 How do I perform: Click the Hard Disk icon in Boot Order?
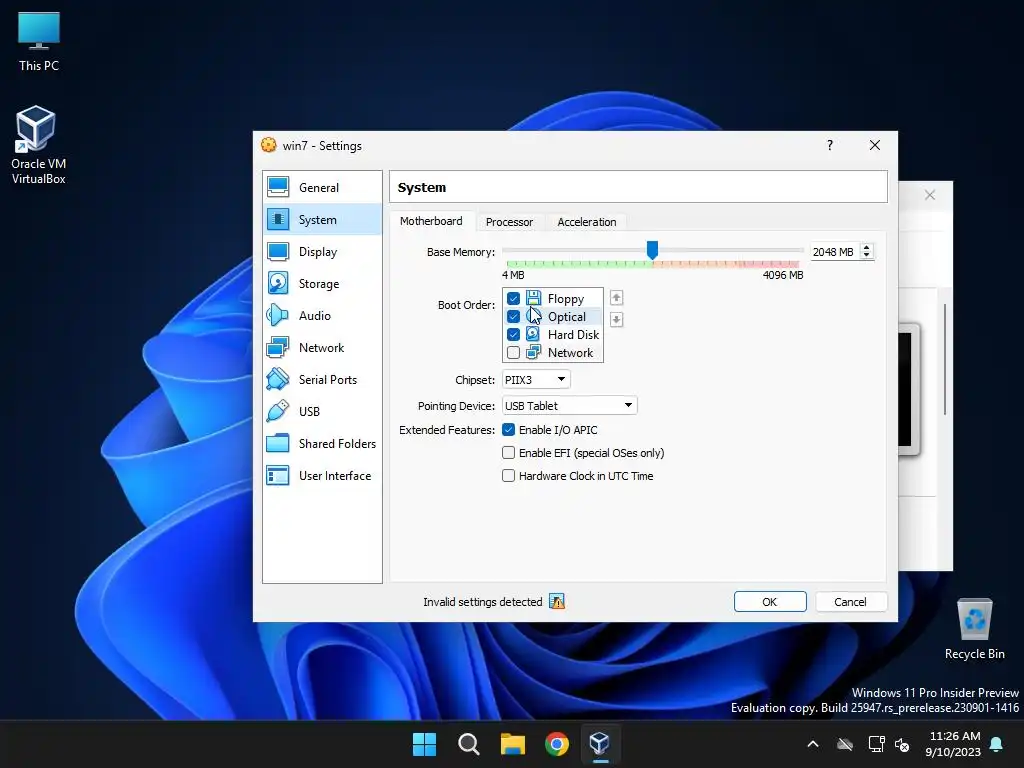coord(533,334)
